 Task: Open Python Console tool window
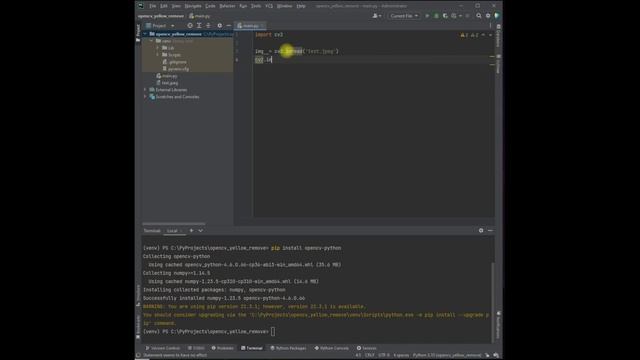(x=331, y=348)
